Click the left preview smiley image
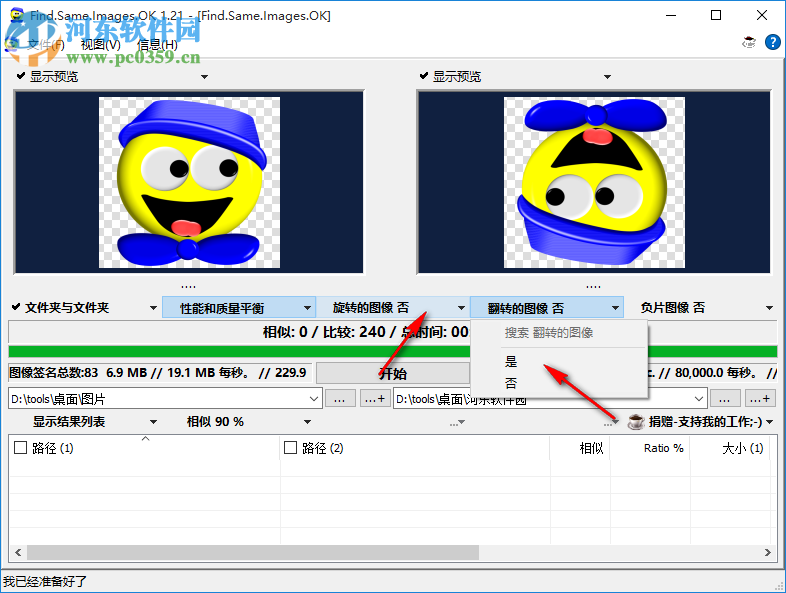This screenshot has width=786, height=593. (189, 182)
